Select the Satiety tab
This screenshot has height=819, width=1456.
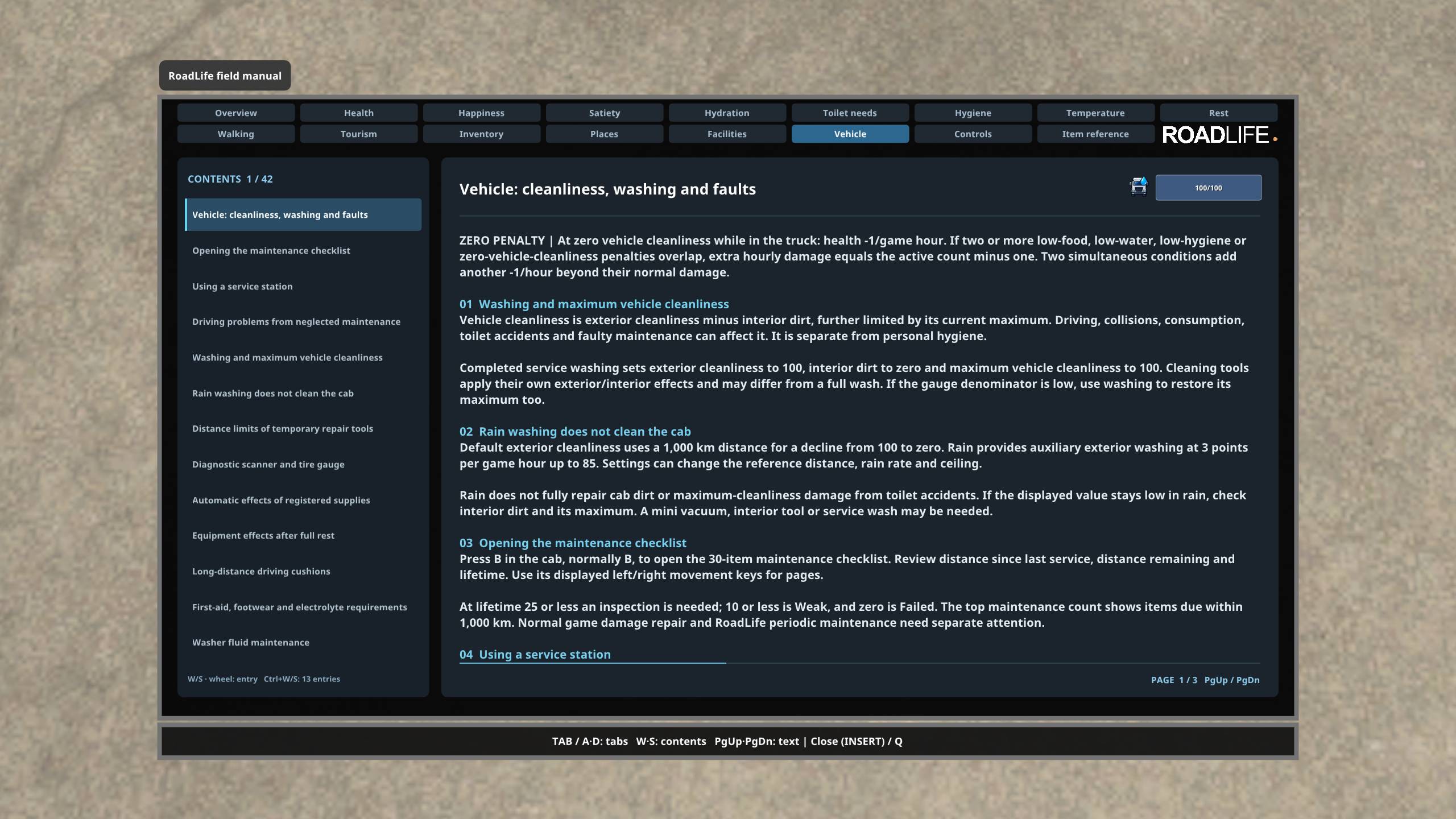pyautogui.click(x=605, y=113)
